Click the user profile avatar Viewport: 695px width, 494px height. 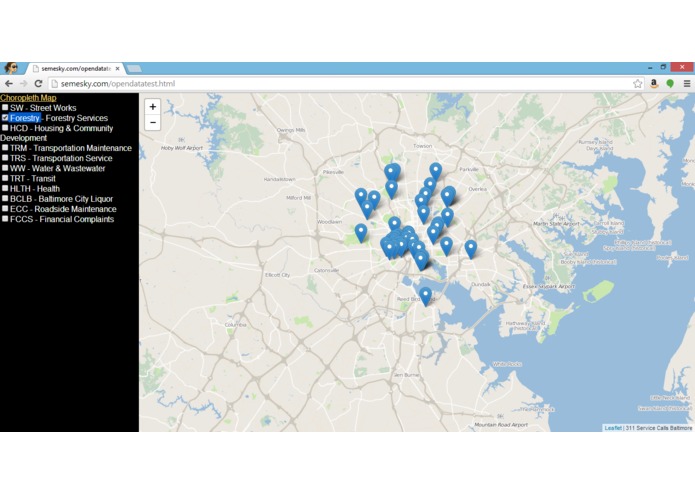[x=11, y=68]
